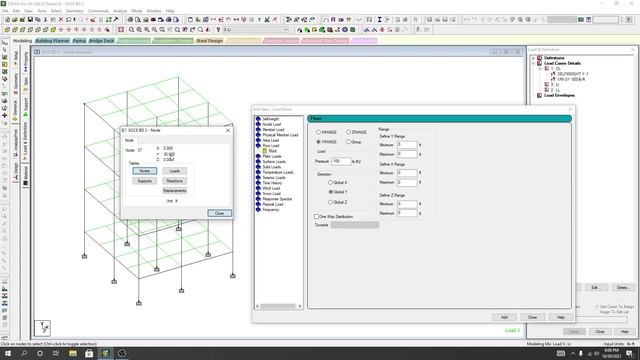Click the Load Envelopes icon in the tree

tap(540, 95)
